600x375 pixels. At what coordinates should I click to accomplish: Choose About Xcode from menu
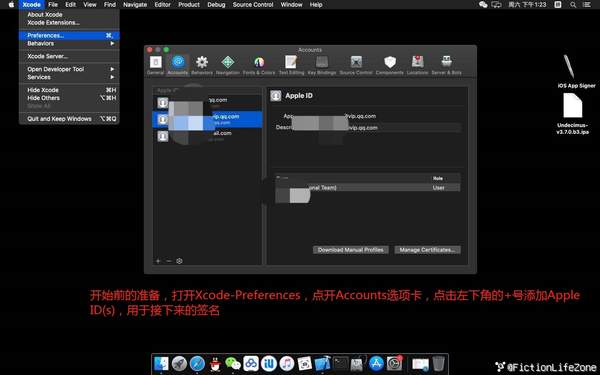69,15
